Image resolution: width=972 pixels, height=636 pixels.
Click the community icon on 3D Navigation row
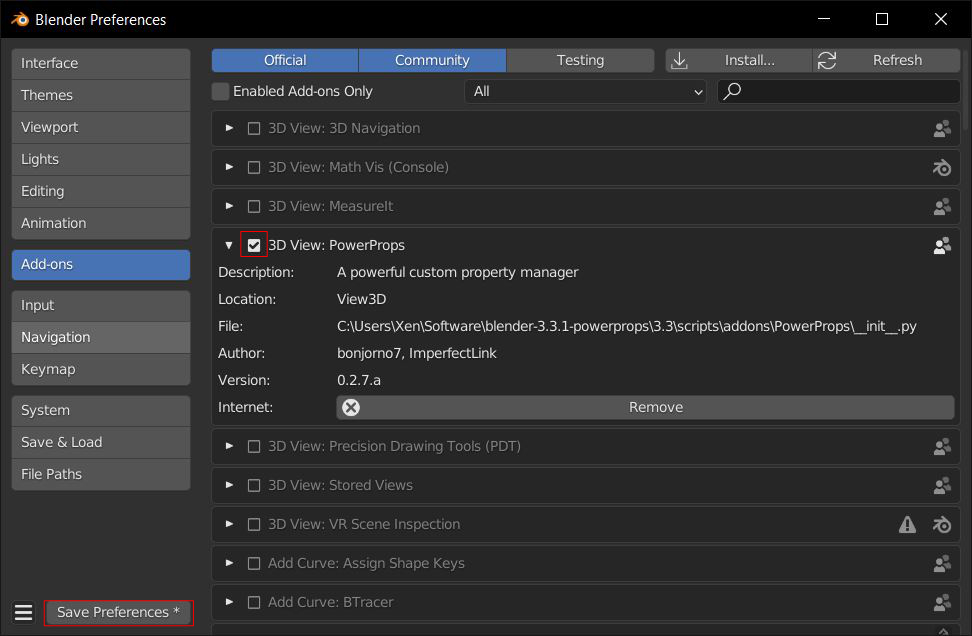[x=942, y=129]
